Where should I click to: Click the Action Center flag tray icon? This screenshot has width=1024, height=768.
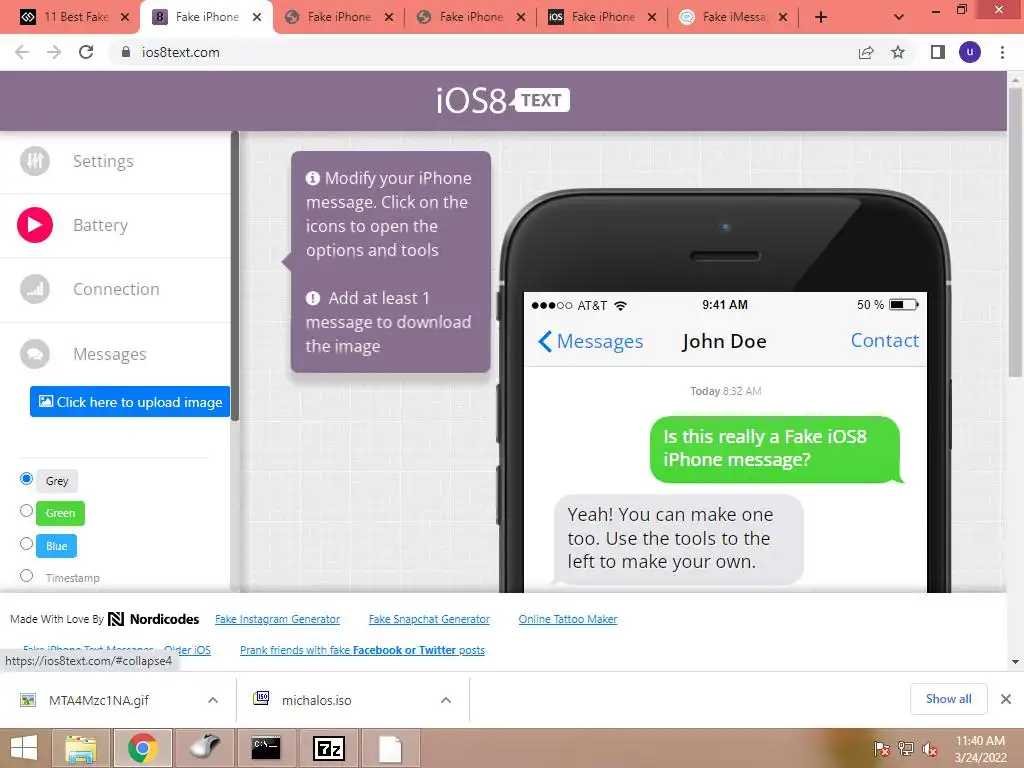point(882,748)
